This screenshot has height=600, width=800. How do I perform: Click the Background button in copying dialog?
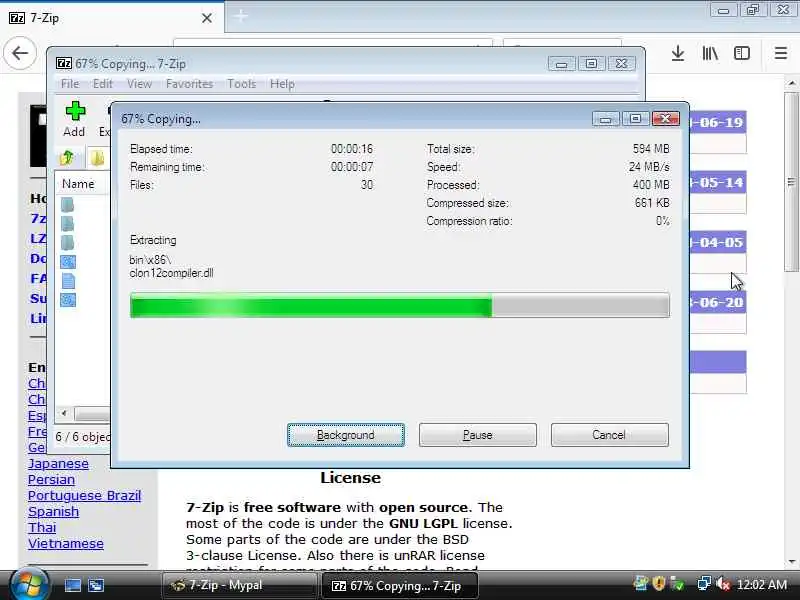(346, 435)
